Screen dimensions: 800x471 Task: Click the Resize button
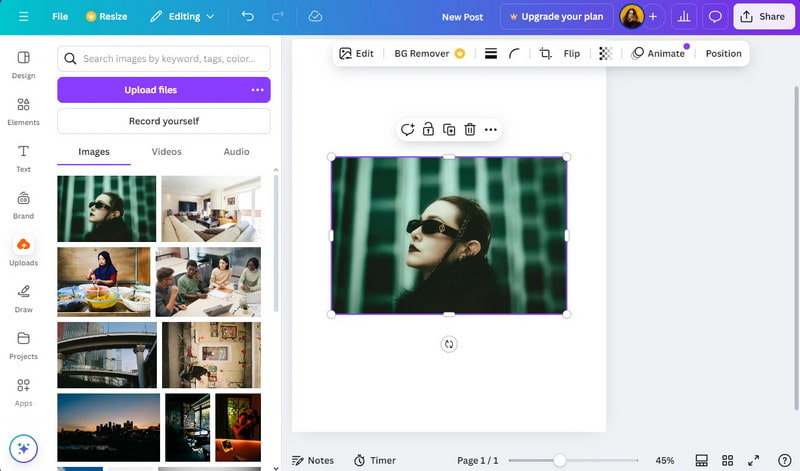tap(106, 17)
